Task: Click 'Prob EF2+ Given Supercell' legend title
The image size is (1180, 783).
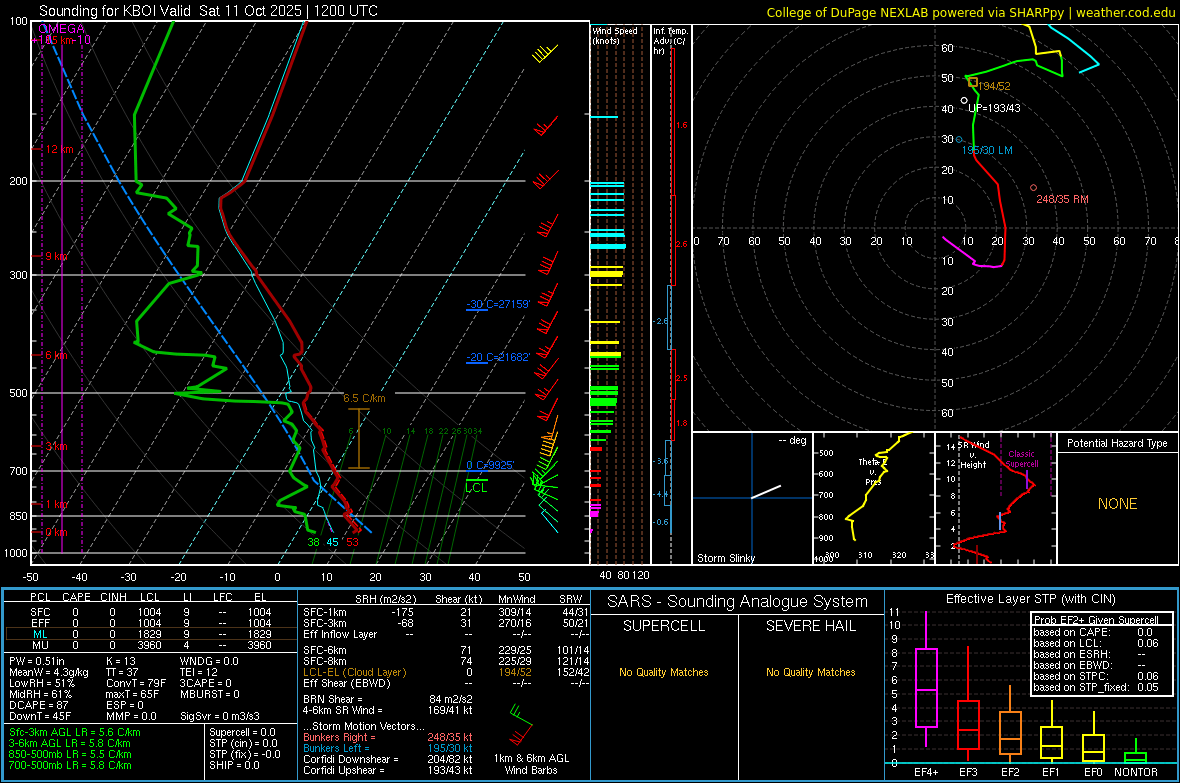Action: click(x=1096, y=620)
